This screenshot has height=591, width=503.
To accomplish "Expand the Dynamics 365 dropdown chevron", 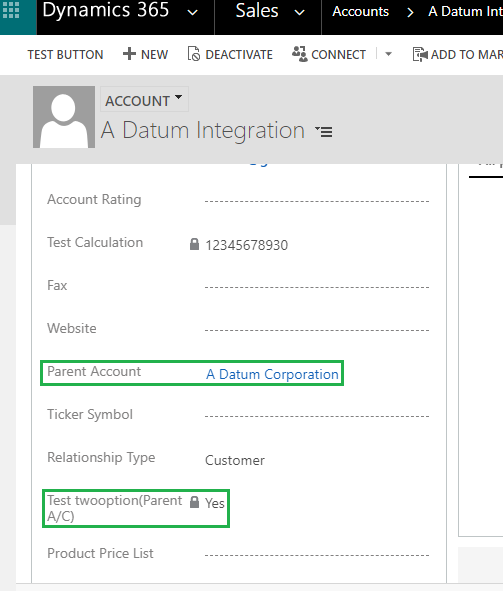I will tap(193, 13).
